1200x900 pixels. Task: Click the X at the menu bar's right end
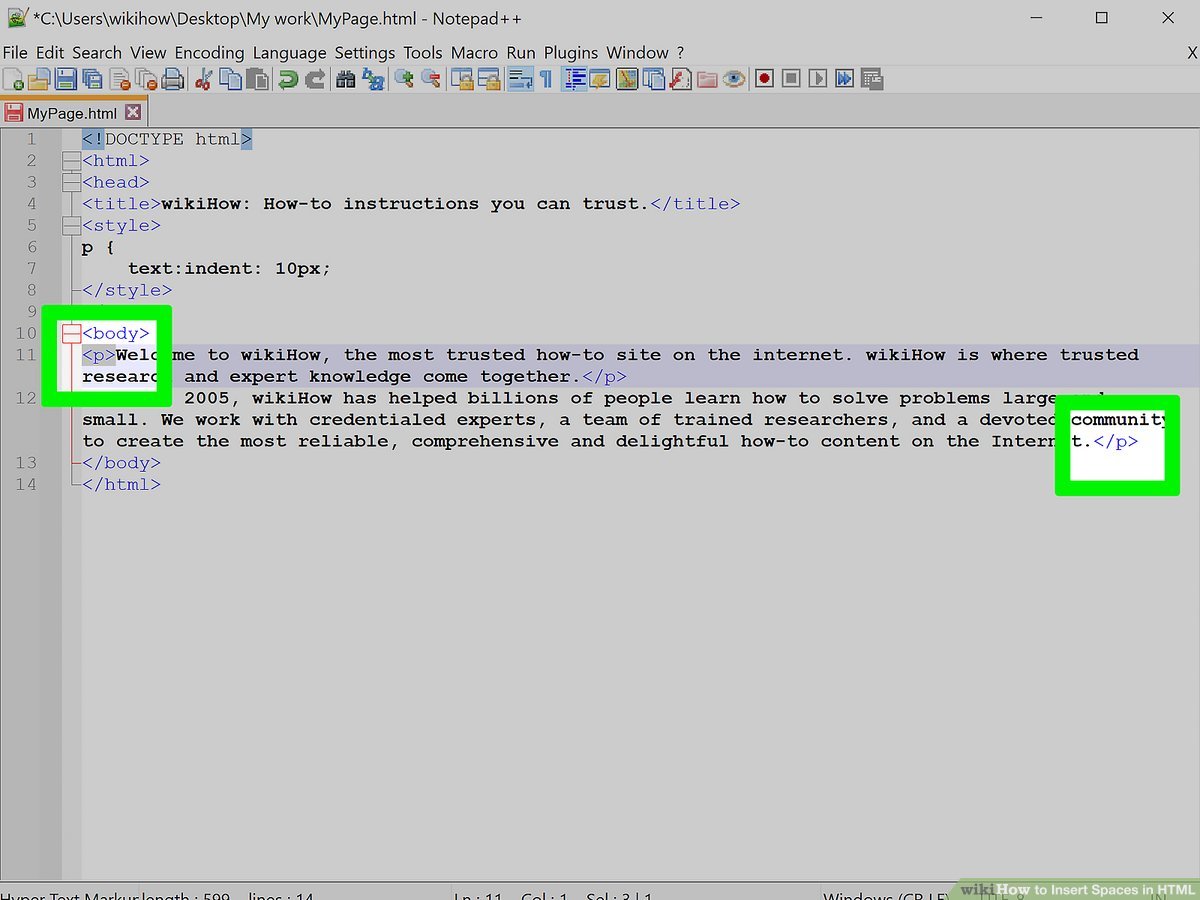[1192, 53]
